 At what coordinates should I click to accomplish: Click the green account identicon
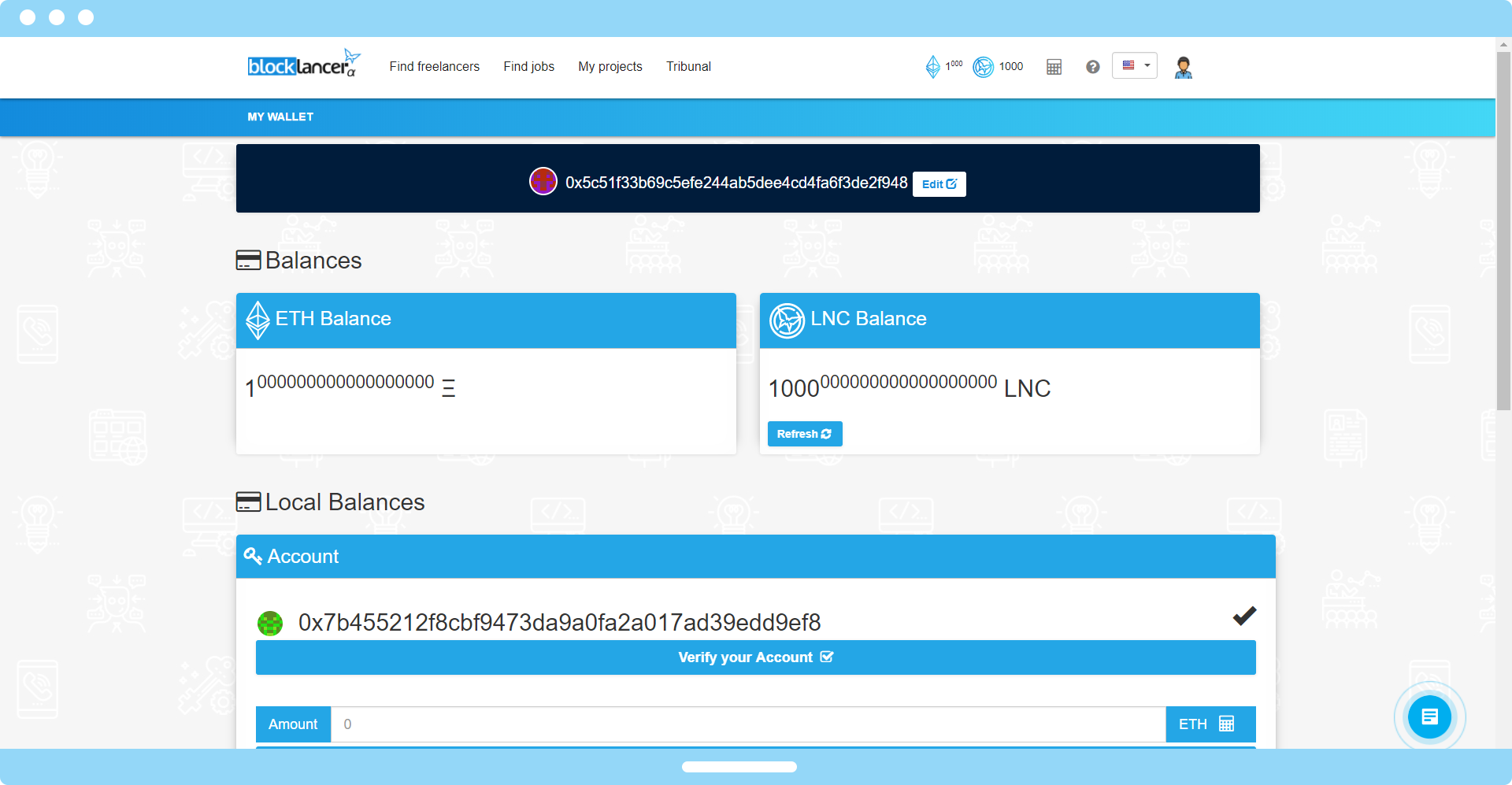coord(270,624)
